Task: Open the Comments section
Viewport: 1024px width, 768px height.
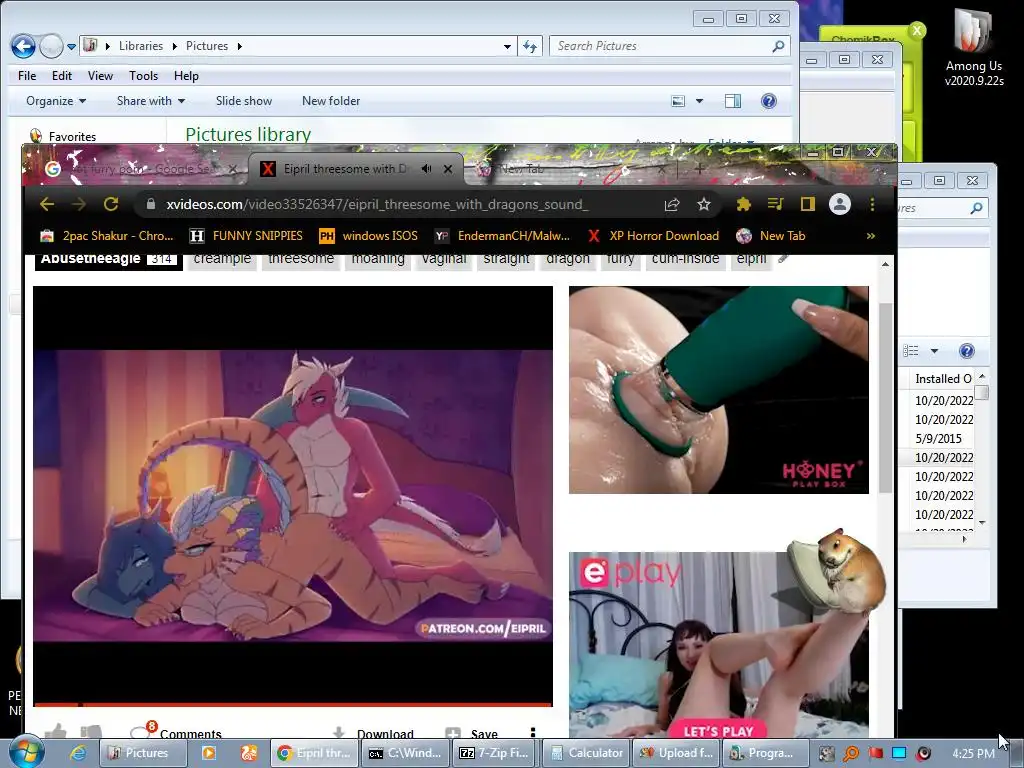Action: (x=176, y=733)
